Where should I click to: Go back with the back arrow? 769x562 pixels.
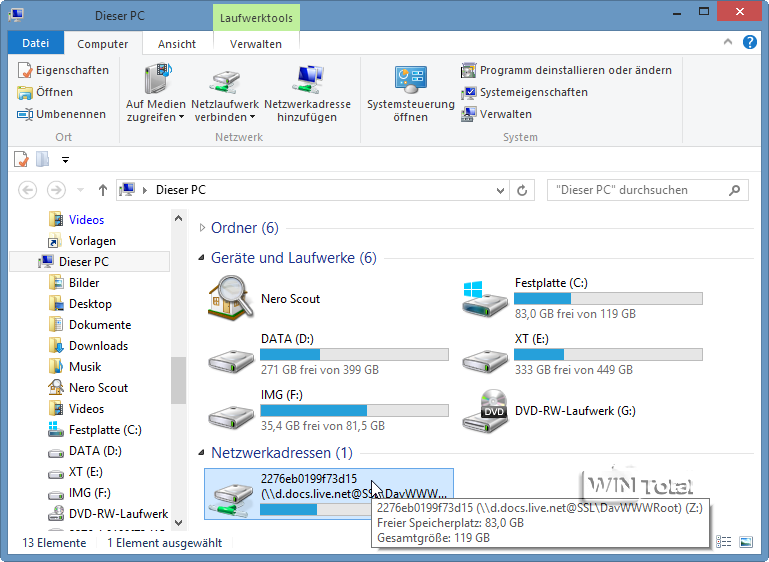pyautogui.click(x=27, y=190)
